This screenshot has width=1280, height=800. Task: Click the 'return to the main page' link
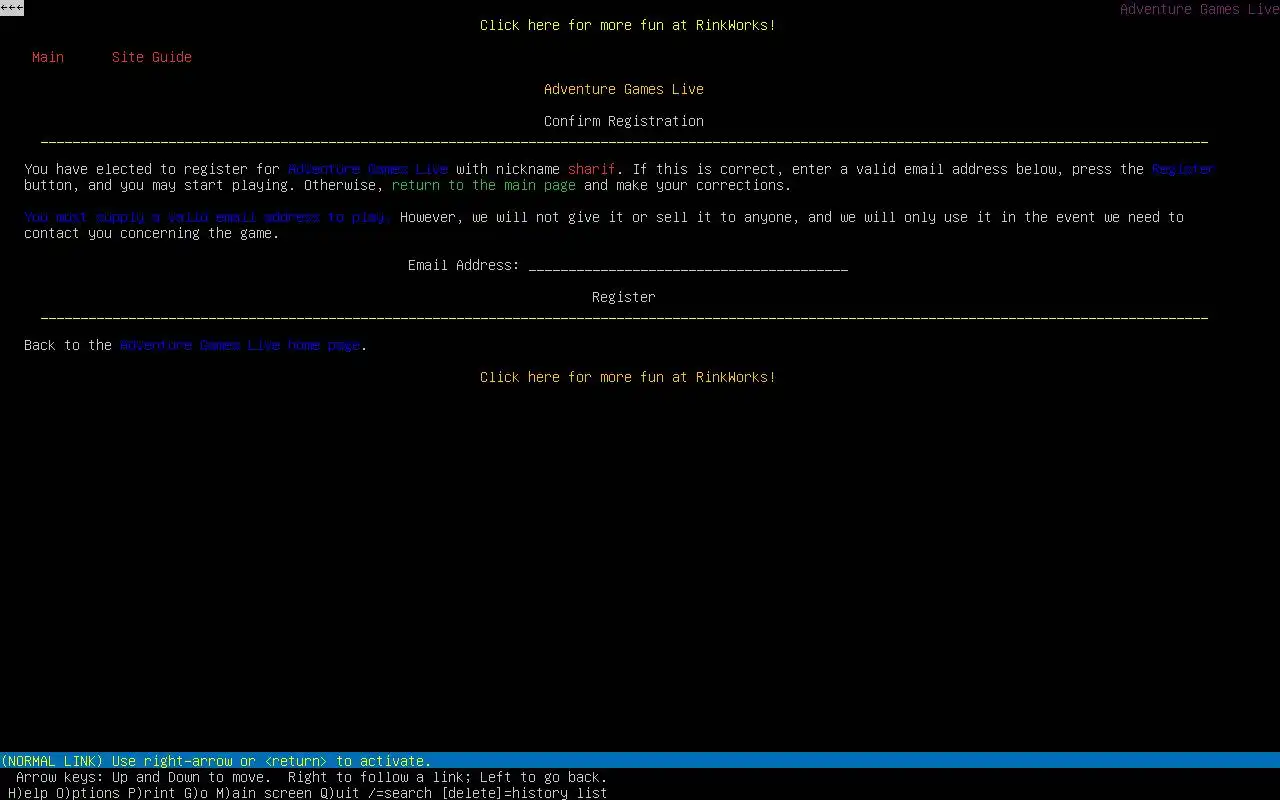484,185
